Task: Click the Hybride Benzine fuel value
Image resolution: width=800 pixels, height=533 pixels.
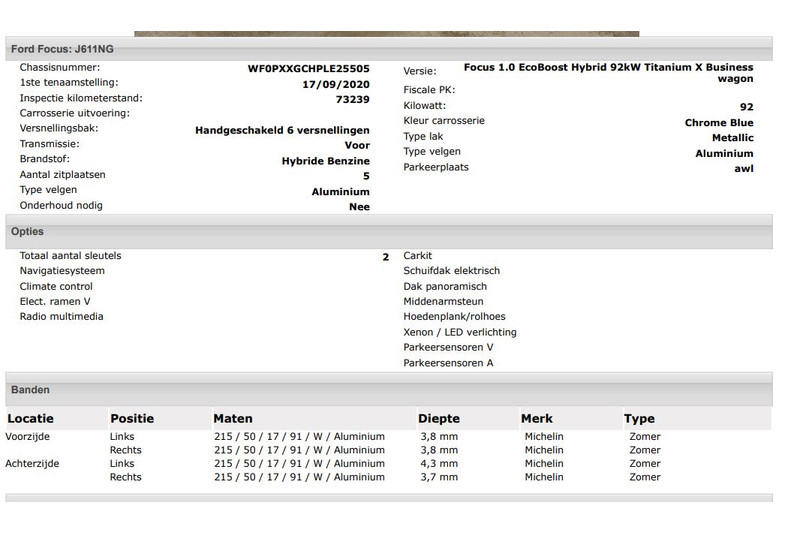Action: (326, 160)
